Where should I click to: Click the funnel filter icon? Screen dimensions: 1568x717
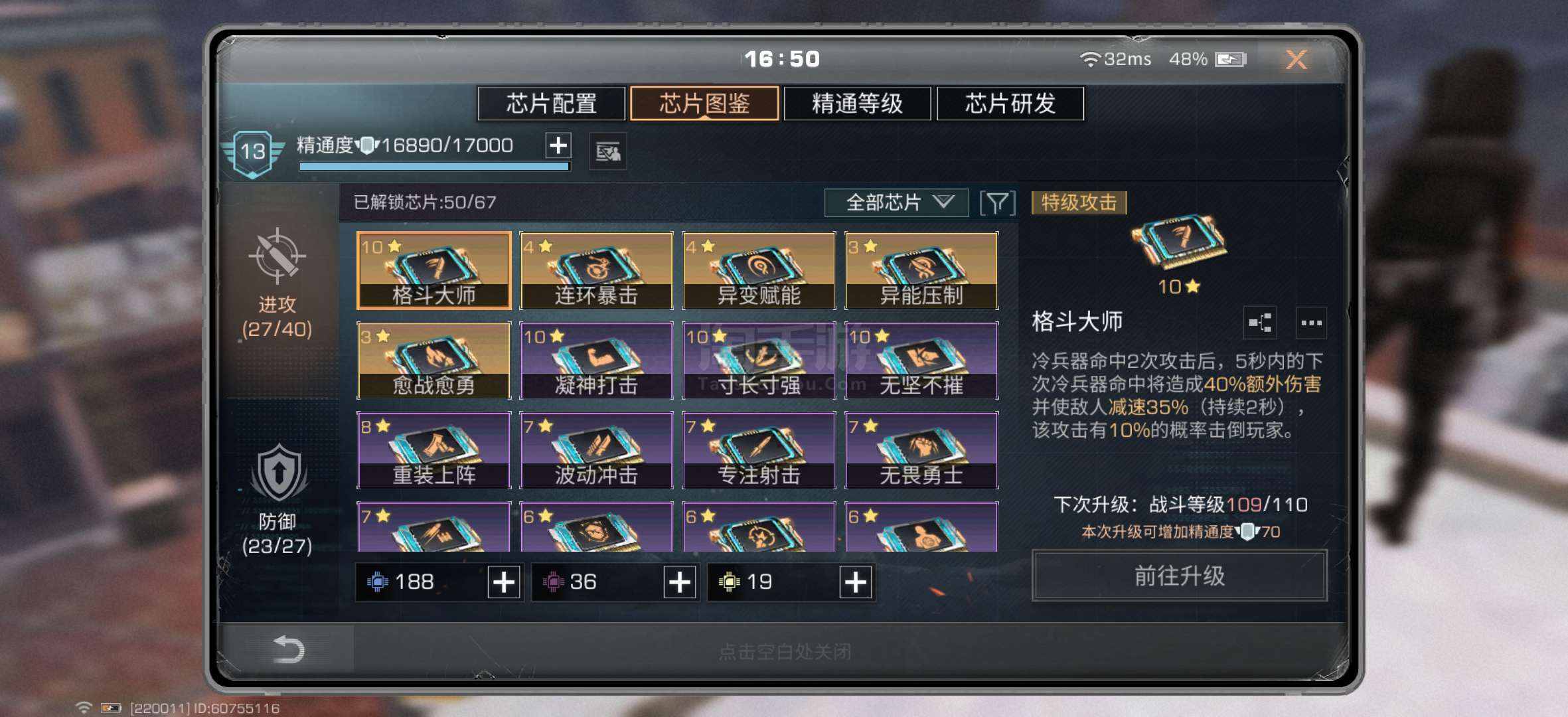997,202
